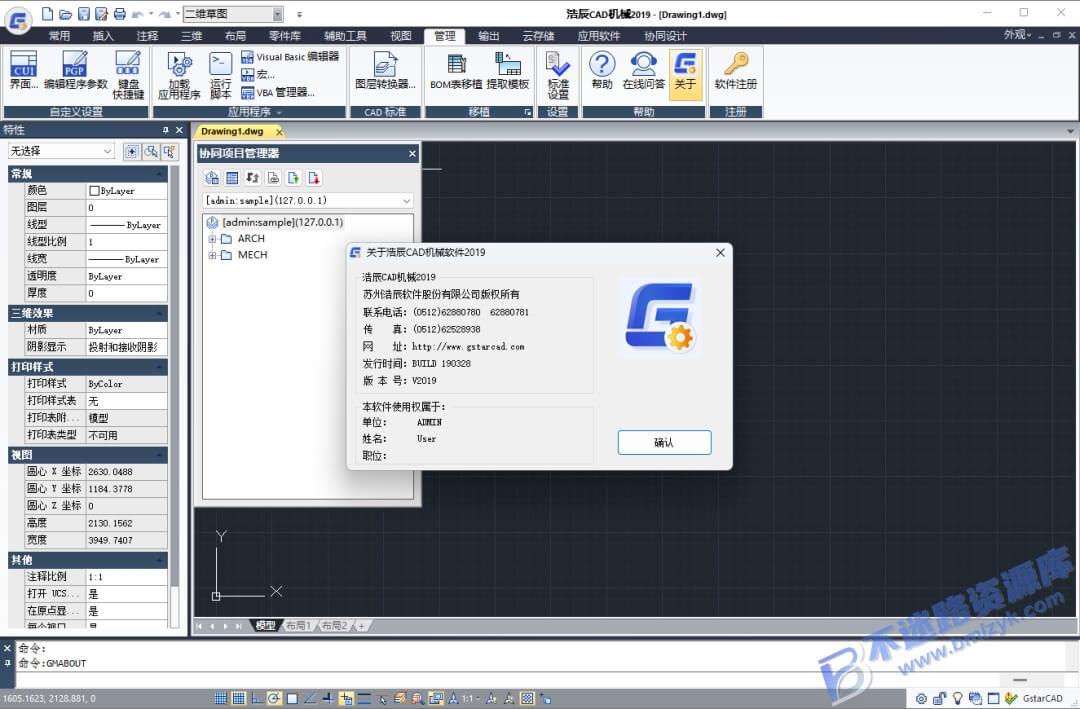Toggle lineweight display in status bar
The height and width of the screenshot is (709, 1080).
coord(364,698)
